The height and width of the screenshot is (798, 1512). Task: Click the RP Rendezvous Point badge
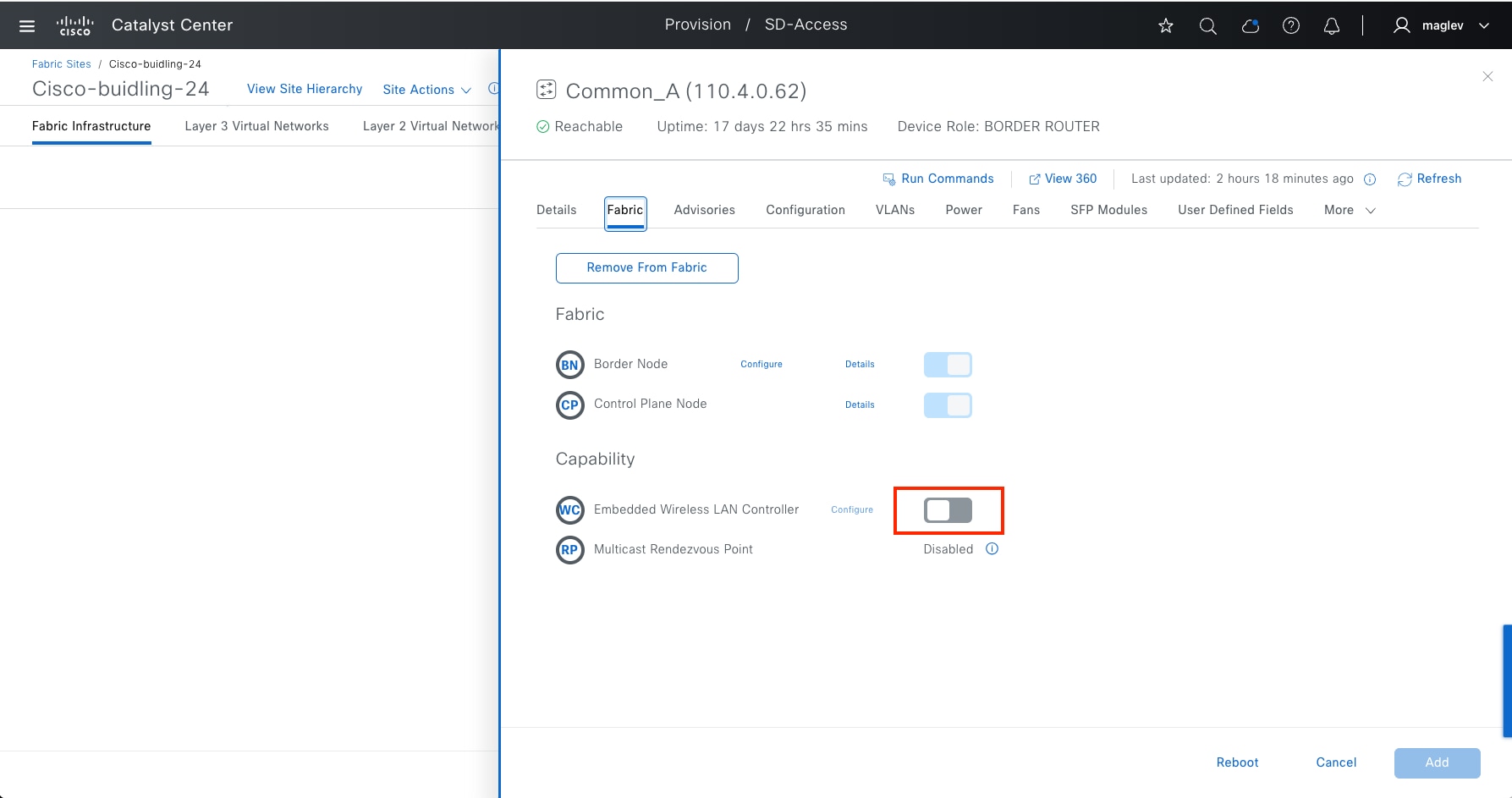click(x=570, y=550)
